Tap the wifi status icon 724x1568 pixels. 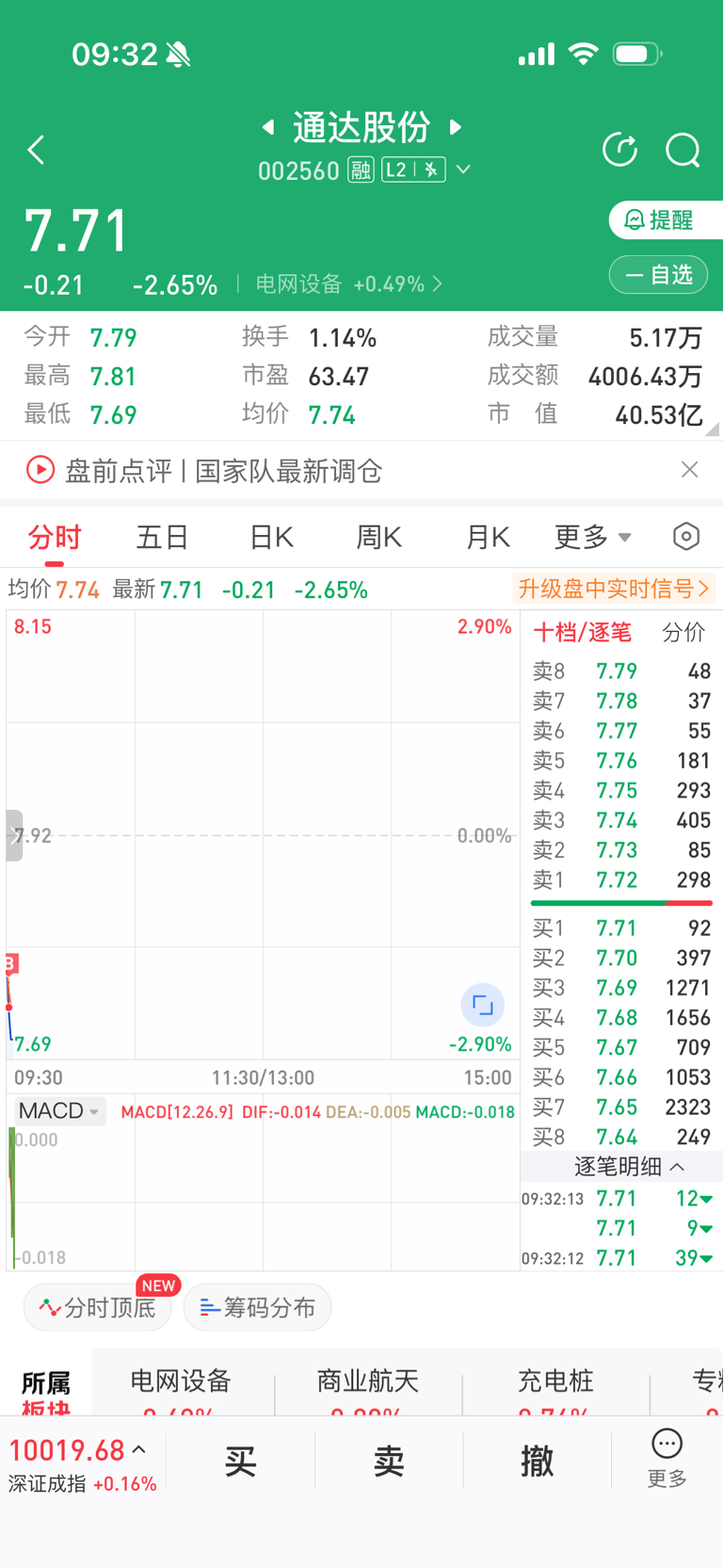tap(584, 54)
